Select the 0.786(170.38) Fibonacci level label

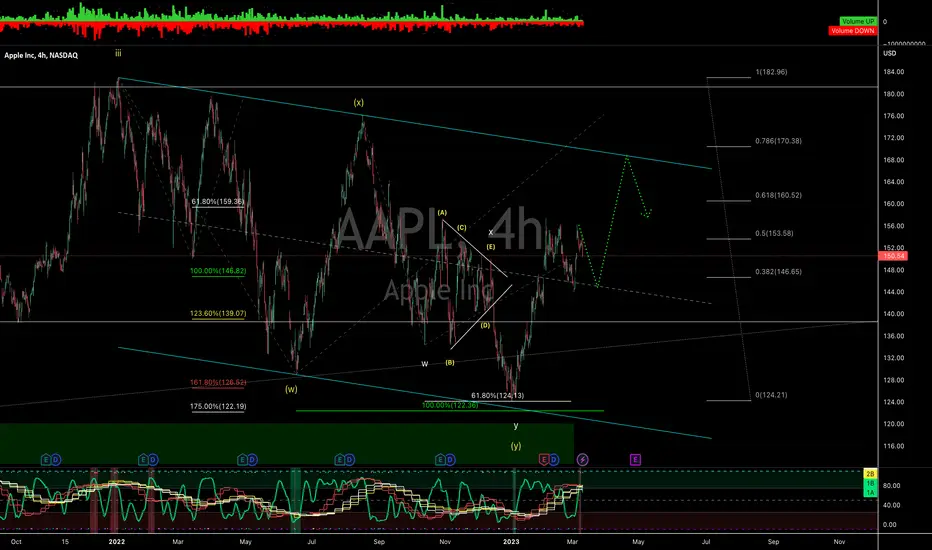pyautogui.click(x=778, y=141)
